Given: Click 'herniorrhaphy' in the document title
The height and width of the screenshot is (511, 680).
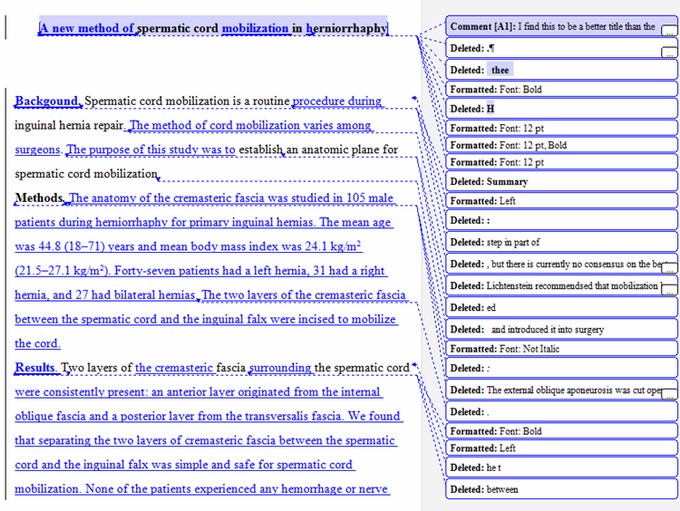Looking at the screenshot, I should tap(347, 28).
